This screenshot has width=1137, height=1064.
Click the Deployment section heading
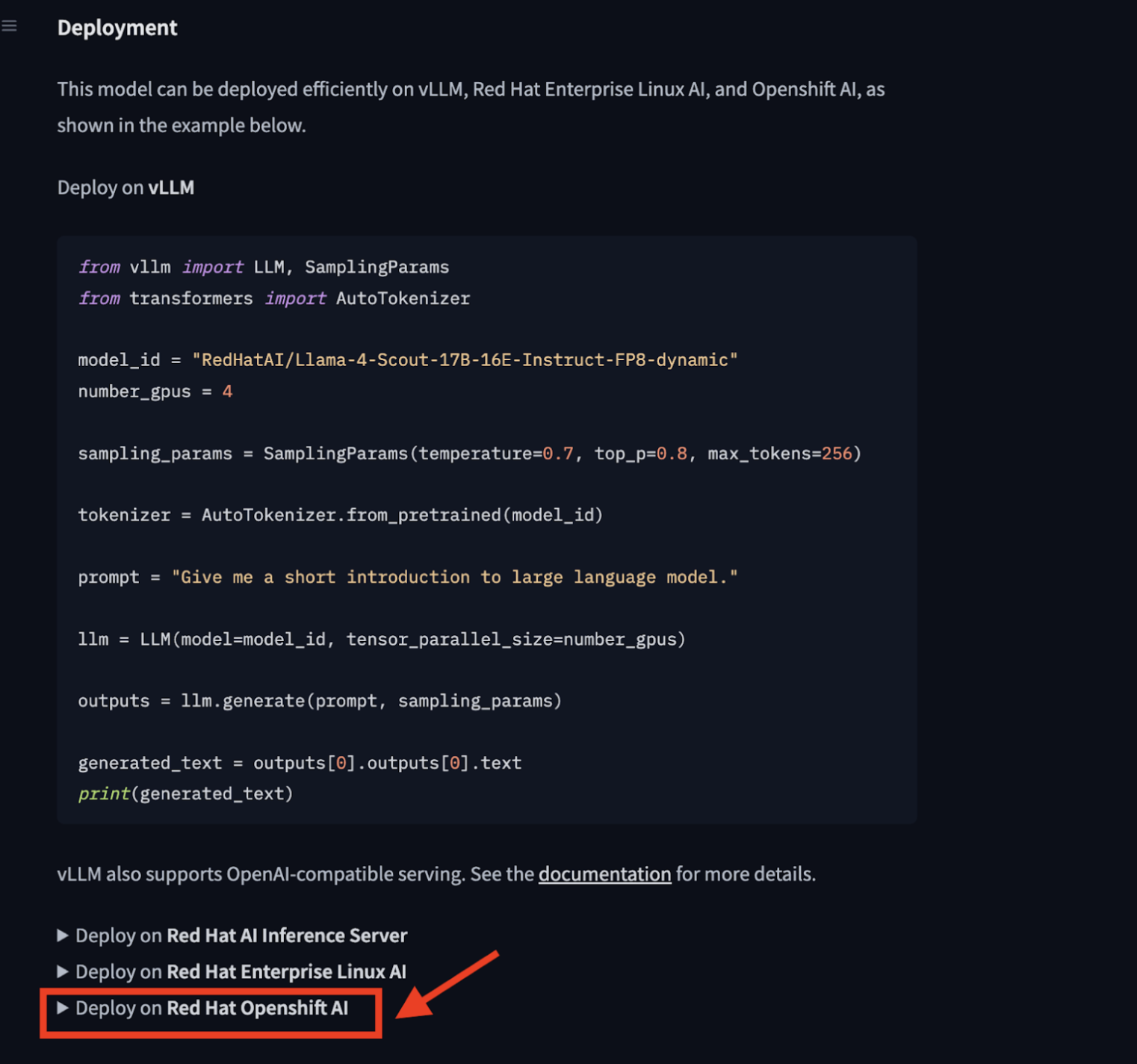click(x=117, y=28)
